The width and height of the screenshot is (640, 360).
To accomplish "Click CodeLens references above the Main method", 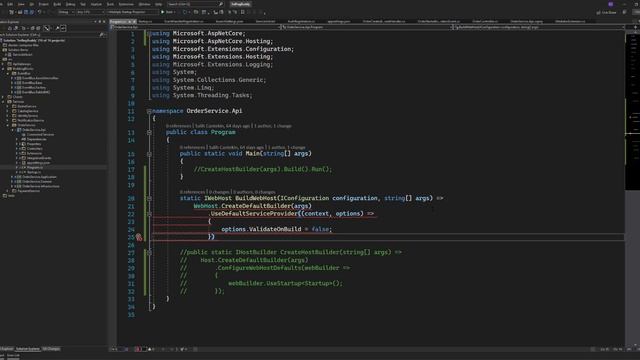I will point(192,147).
